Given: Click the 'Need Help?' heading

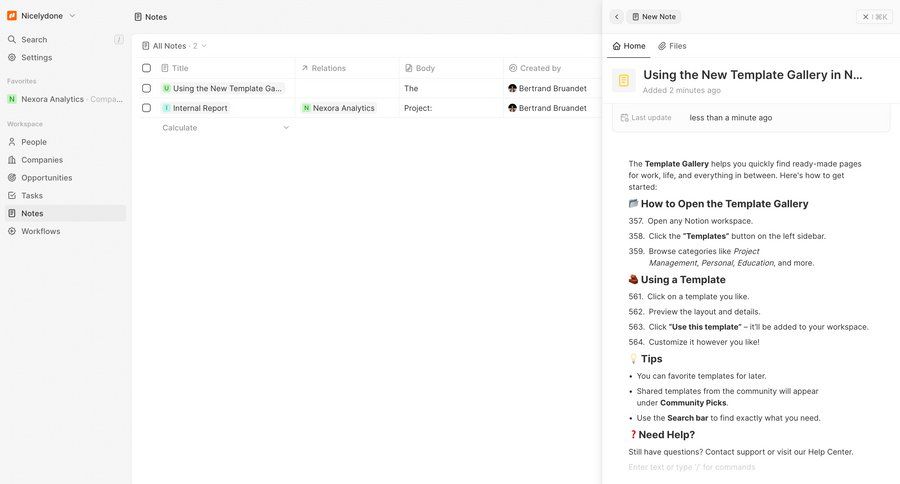Looking at the screenshot, I should [x=666, y=435].
